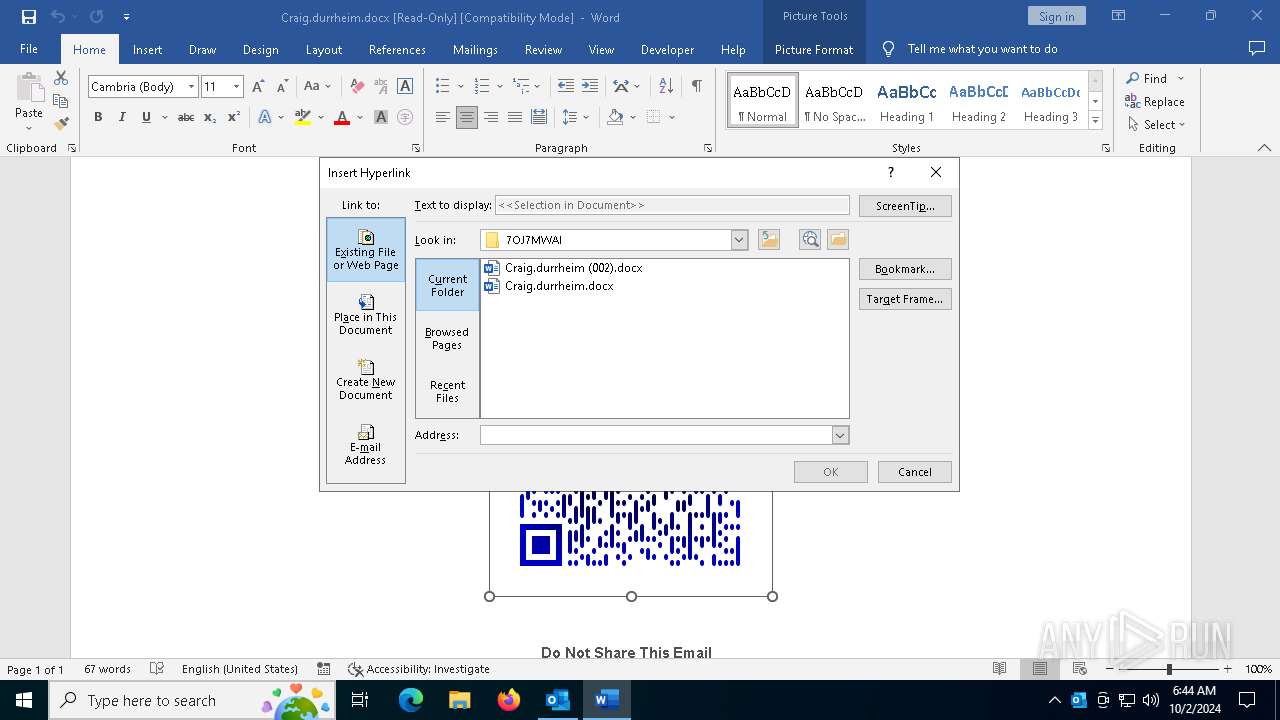Toggle Underline formatting
1280x720 pixels.
pos(146,117)
